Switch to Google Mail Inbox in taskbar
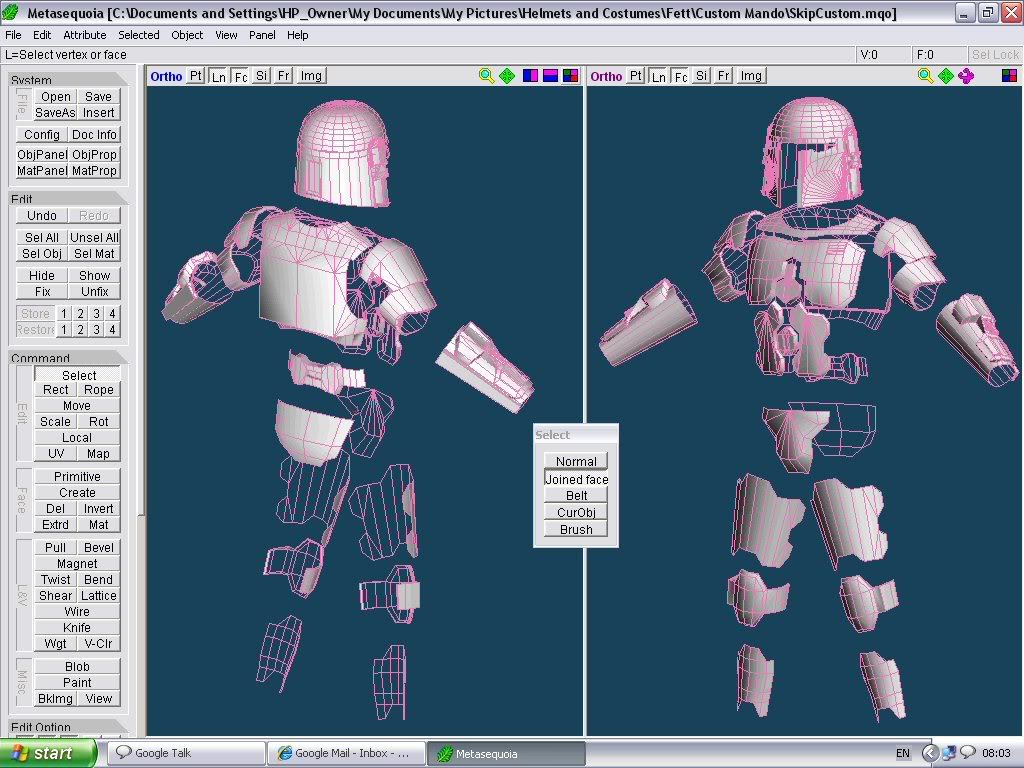 (x=346, y=753)
